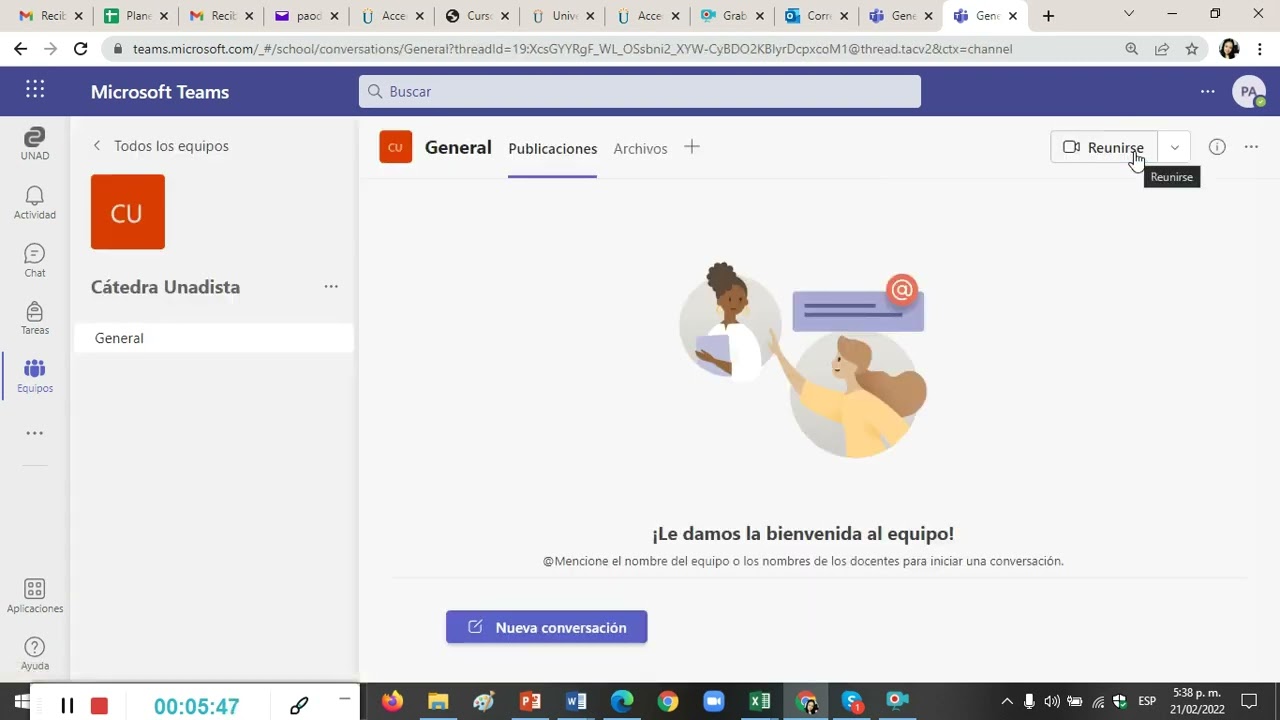
Task: Open Windows notification center
Action: coord(1249,701)
